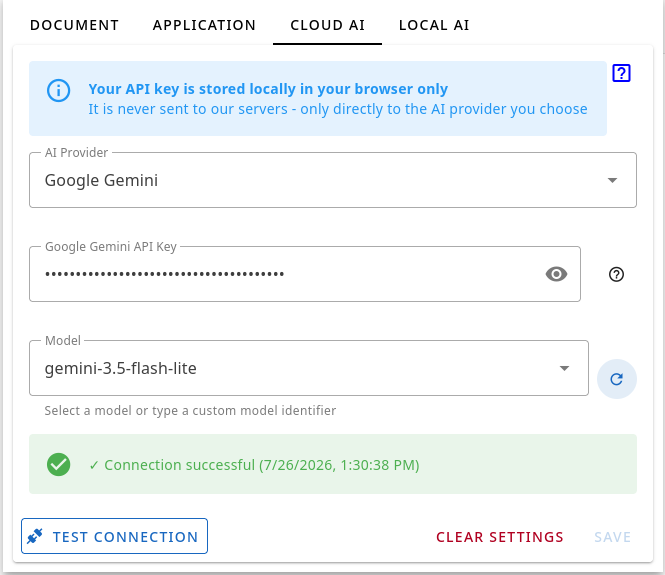Click the gemini-3.5-flash-lite model text
665x575 pixels.
(x=120, y=368)
